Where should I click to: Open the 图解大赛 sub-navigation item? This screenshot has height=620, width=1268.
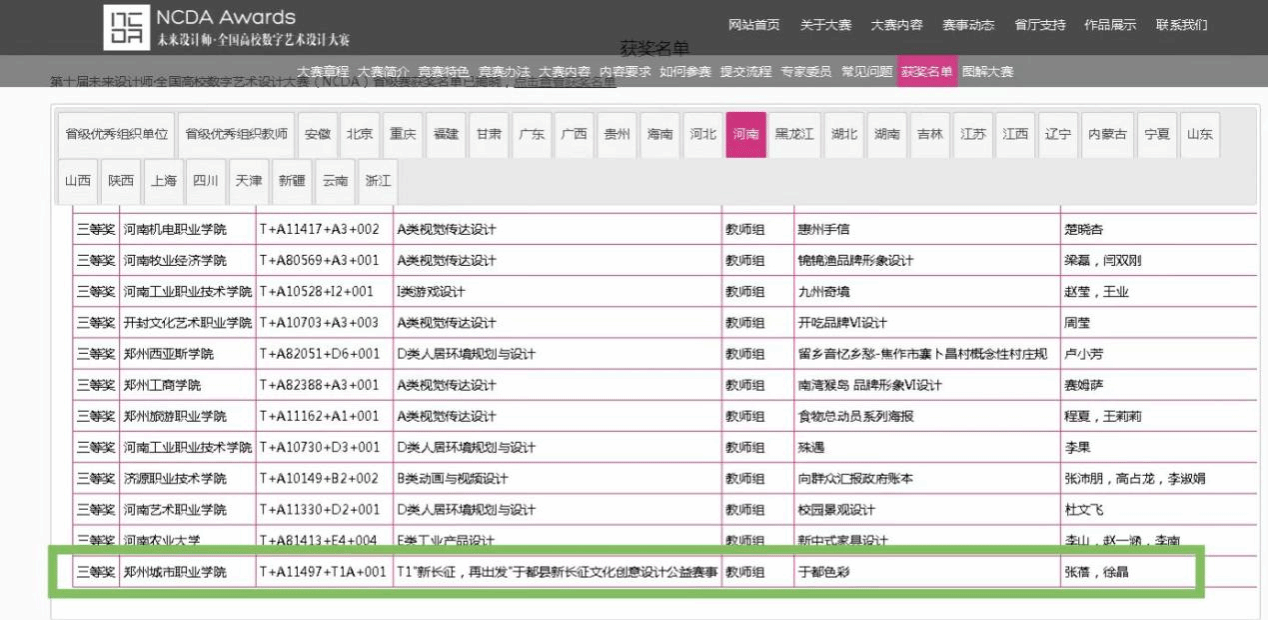tap(987, 72)
